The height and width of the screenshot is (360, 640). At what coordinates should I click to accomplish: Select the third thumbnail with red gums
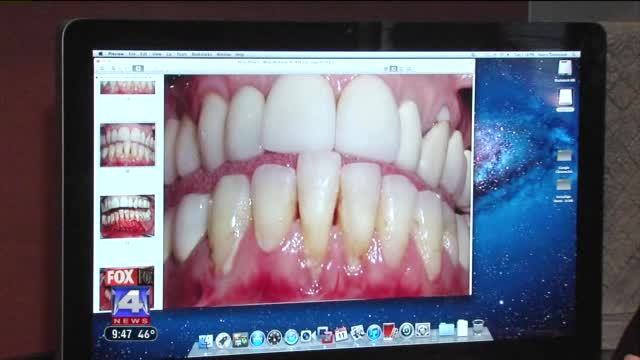click(x=128, y=216)
